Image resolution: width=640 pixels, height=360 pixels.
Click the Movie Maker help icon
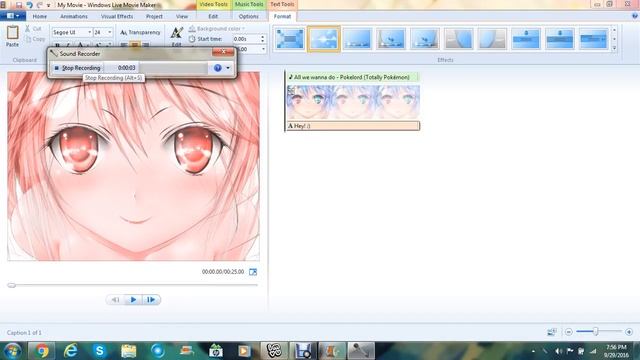(x=635, y=16)
